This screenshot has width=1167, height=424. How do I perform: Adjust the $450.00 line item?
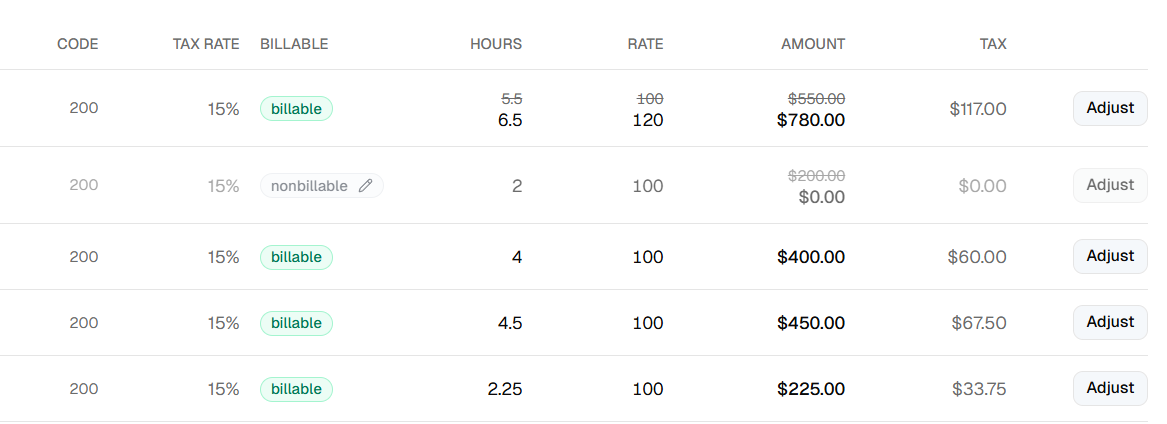[x=1110, y=323]
